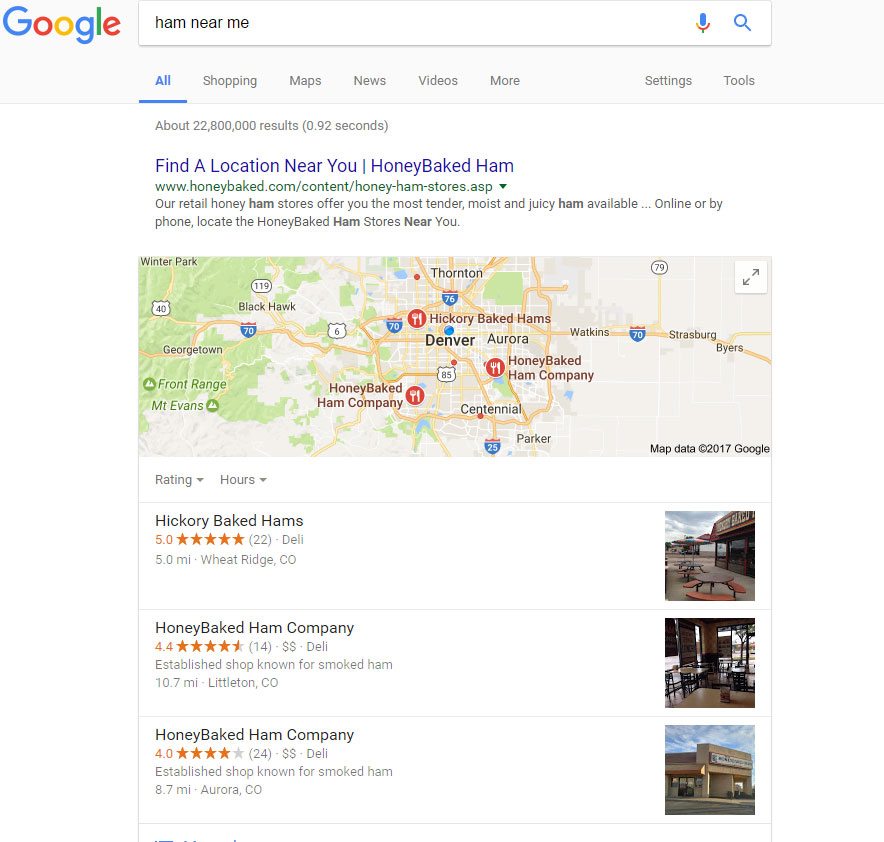The image size is (884, 842).
Task: Expand the map to full view
Action: coord(750,277)
